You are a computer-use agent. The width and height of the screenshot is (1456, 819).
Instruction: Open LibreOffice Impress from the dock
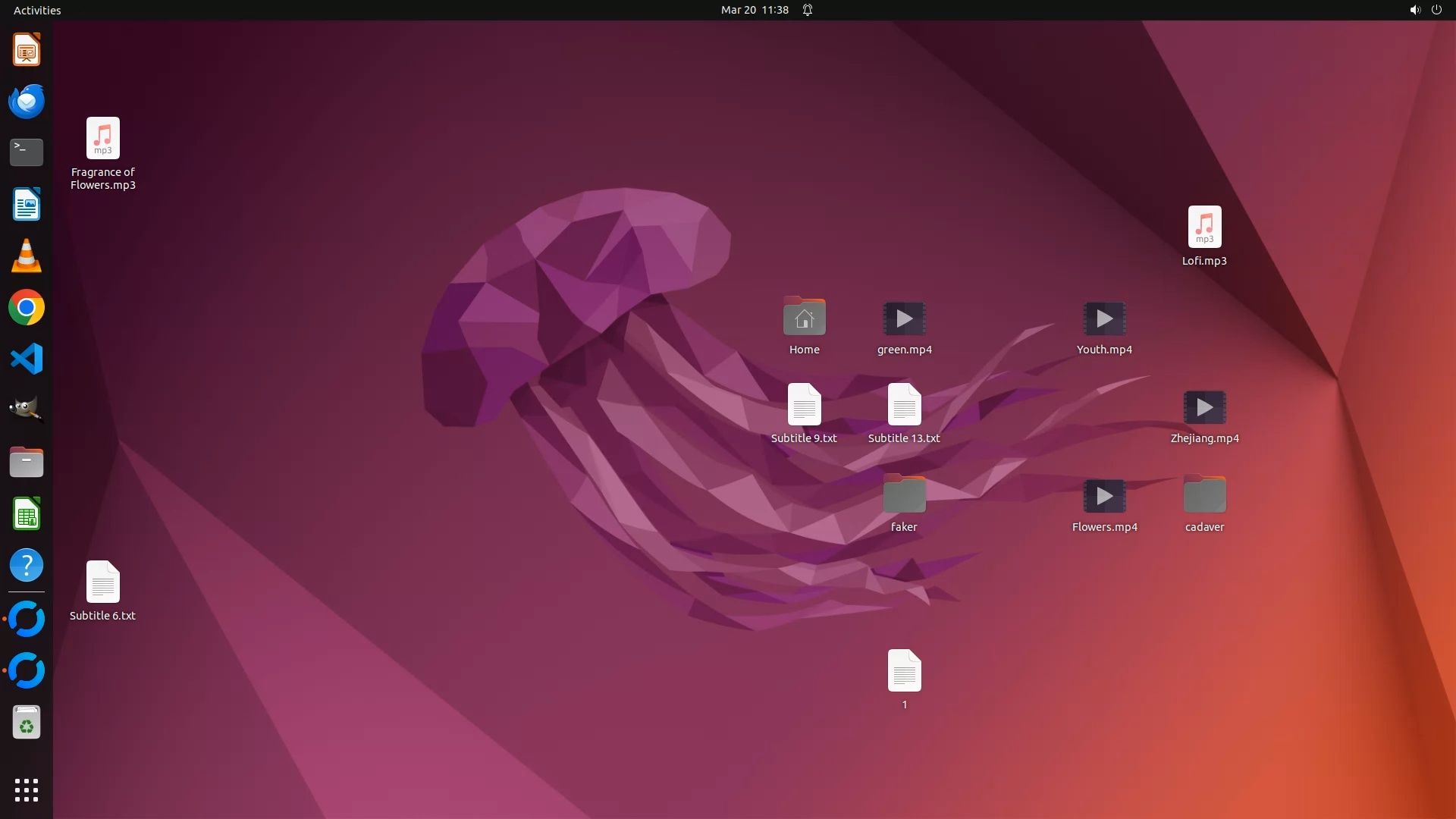tap(27, 50)
